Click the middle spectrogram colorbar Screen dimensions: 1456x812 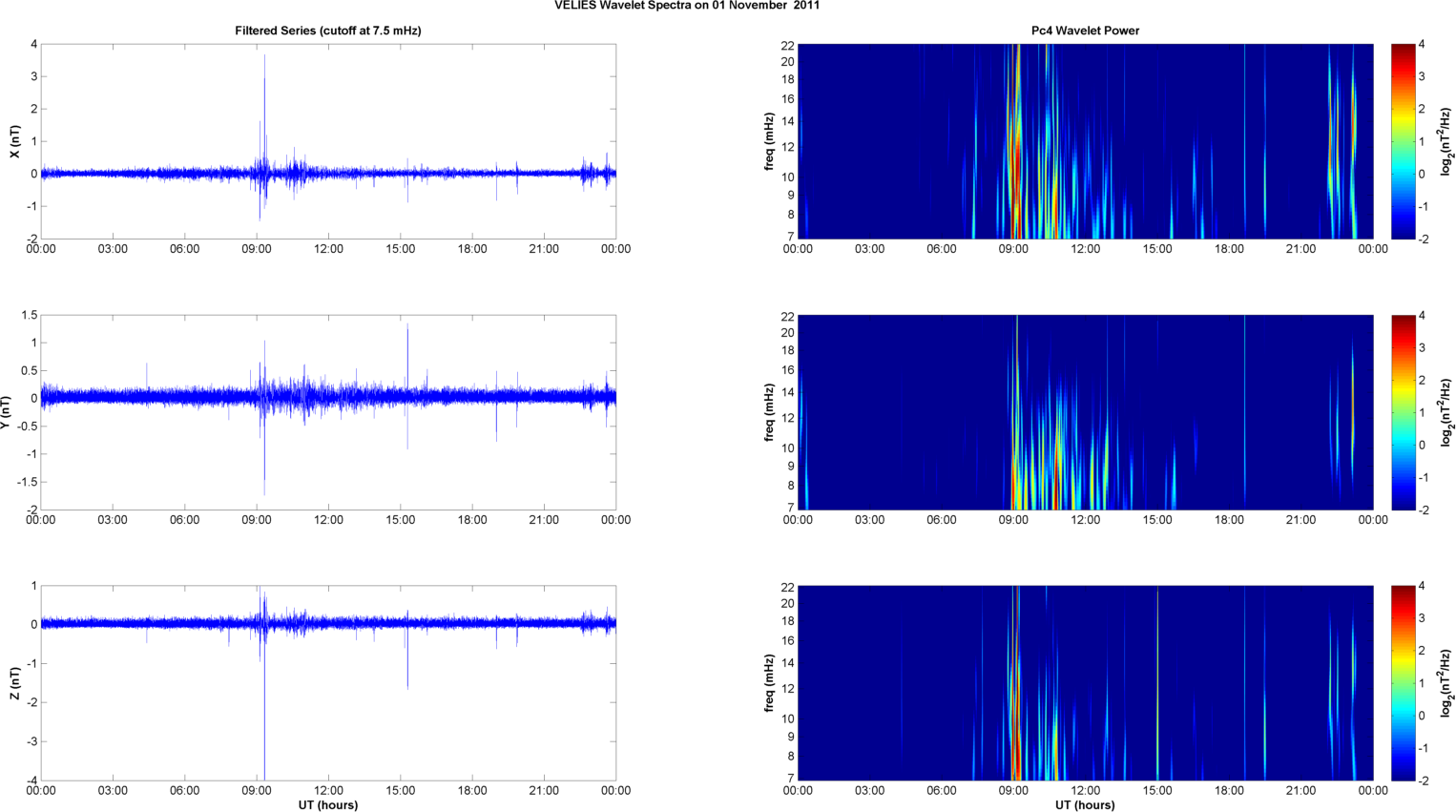[1403, 412]
